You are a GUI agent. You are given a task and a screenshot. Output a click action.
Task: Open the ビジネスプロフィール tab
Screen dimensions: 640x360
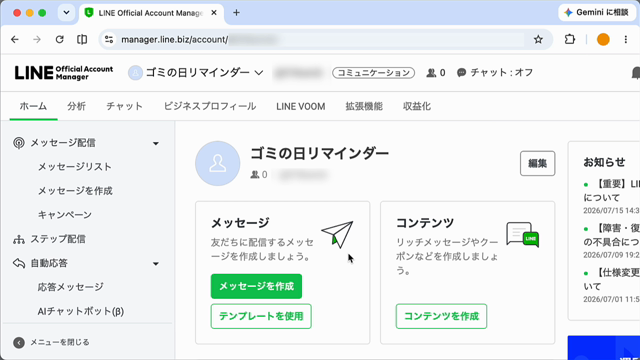coord(210,107)
